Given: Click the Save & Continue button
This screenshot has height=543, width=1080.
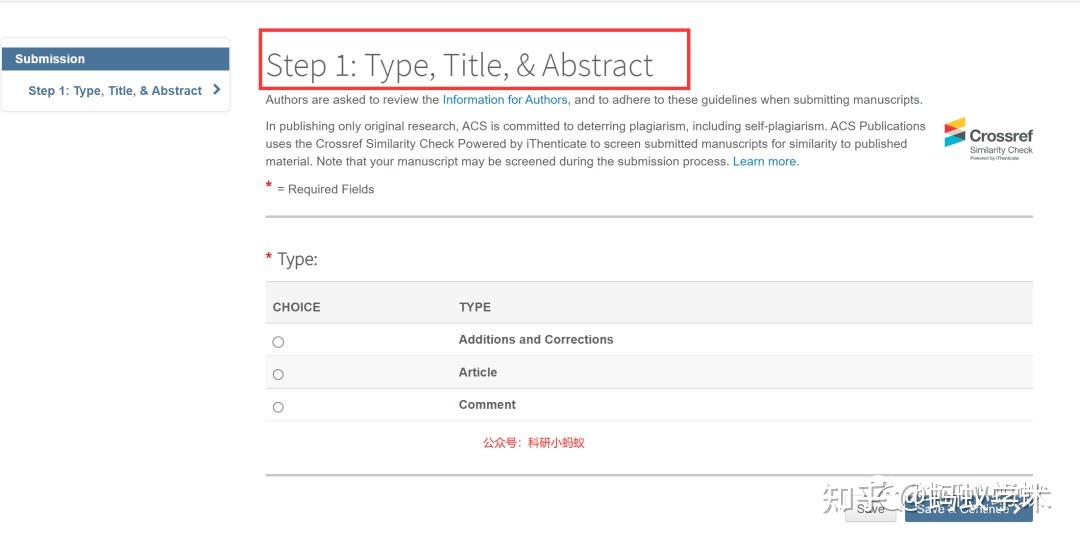Looking at the screenshot, I should pos(967,509).
